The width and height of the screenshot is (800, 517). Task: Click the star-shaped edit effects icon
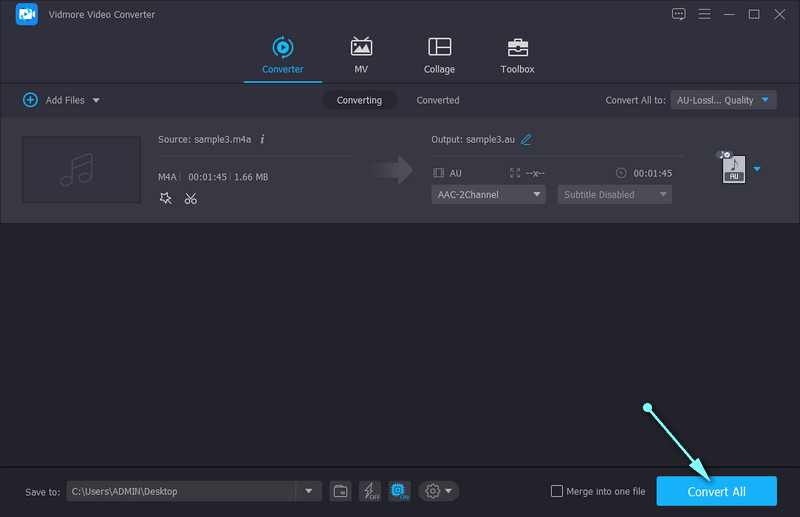(166, 198)
